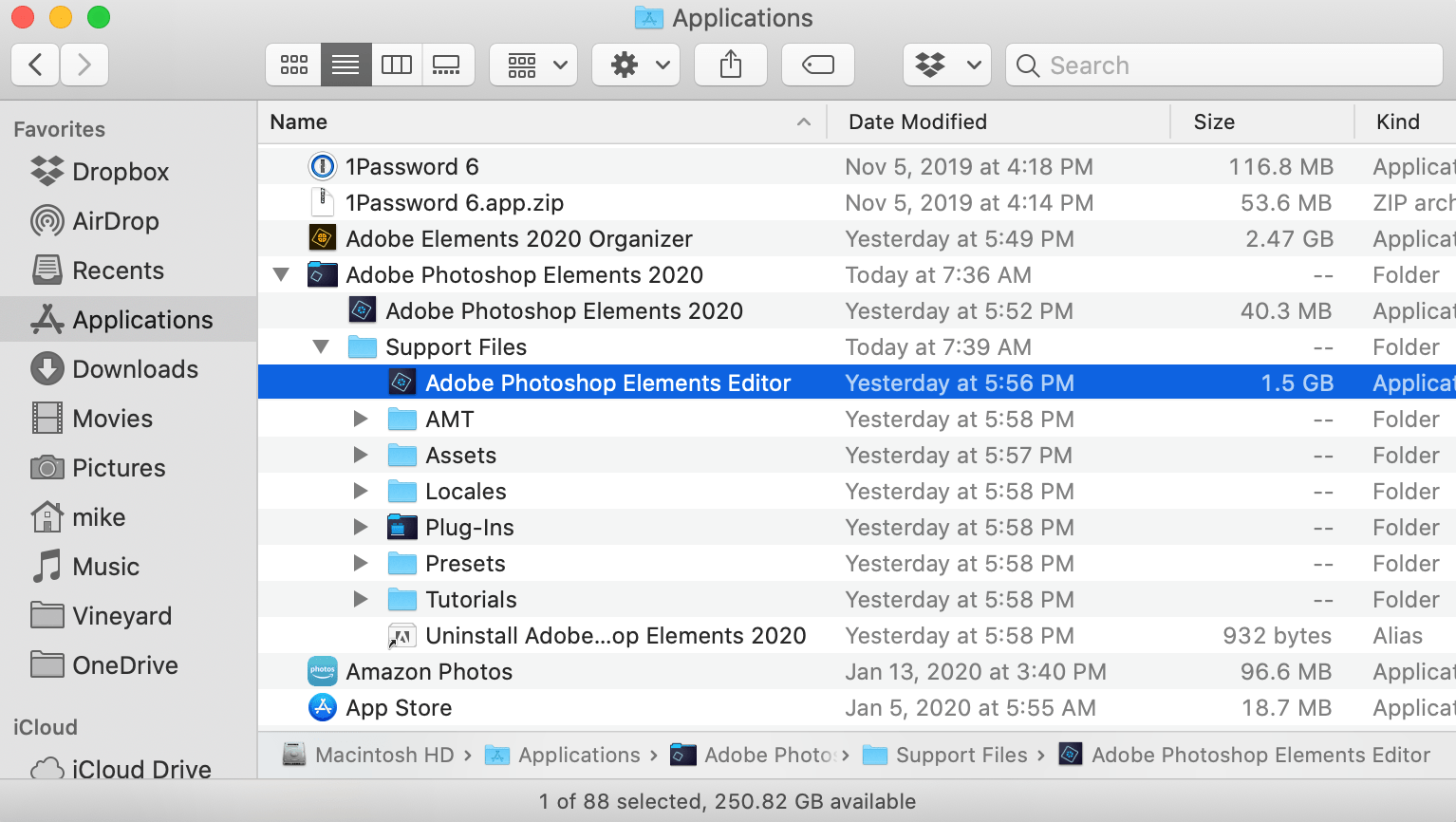This screenshot has height=822, width=1456.
Task: Switch to icon view
Action: (294, 65)
